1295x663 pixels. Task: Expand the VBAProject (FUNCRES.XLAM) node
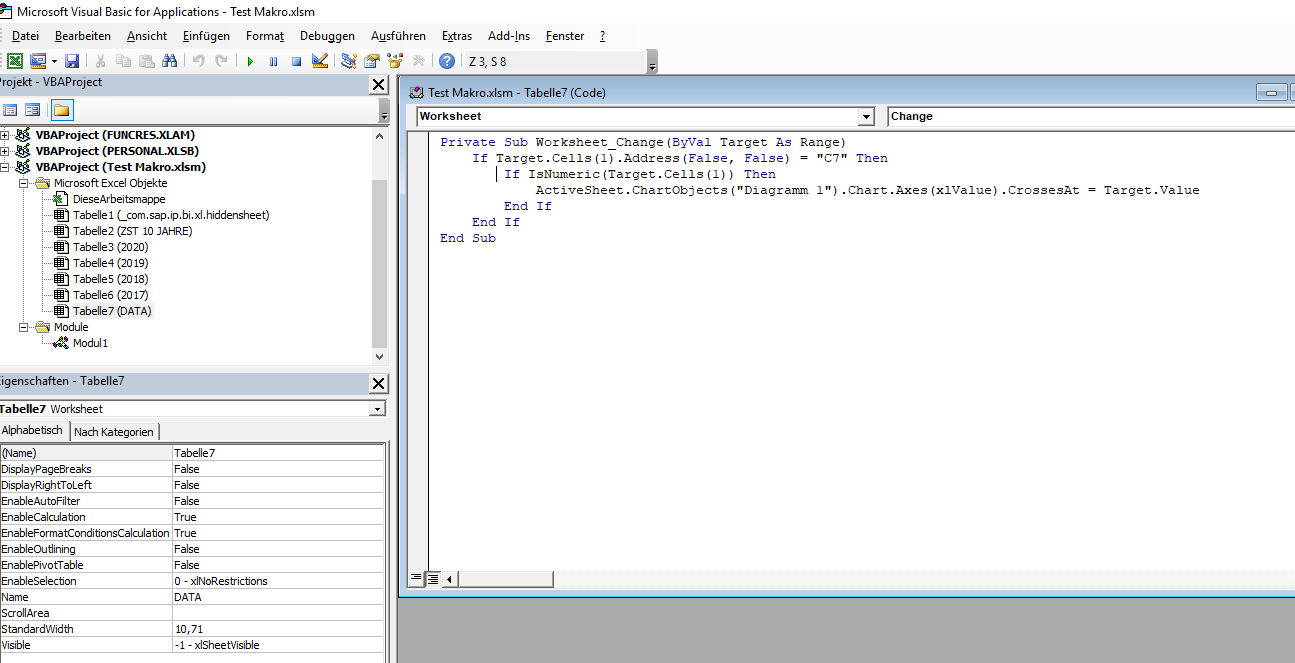coord(5,135)
